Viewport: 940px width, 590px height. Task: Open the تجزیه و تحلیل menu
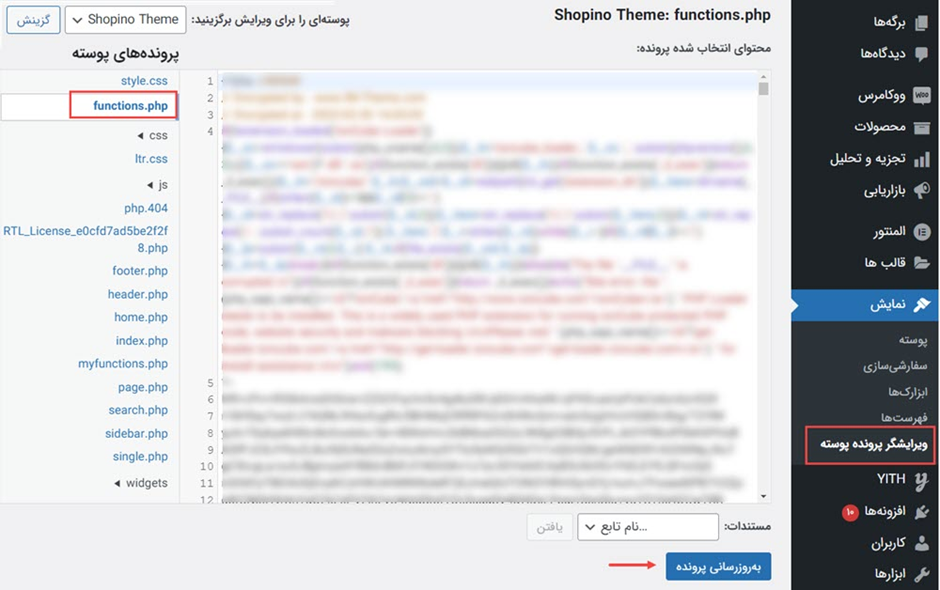865,159
